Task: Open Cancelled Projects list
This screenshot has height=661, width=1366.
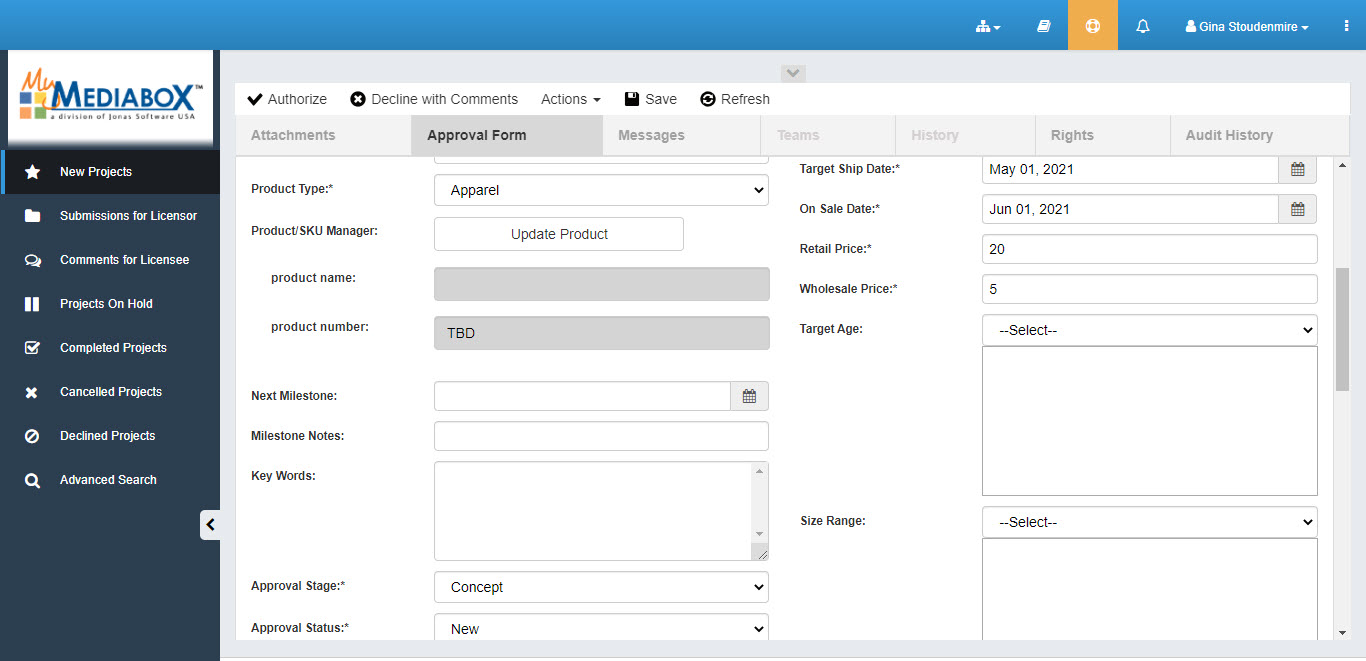Action: (x=110, y=392)
